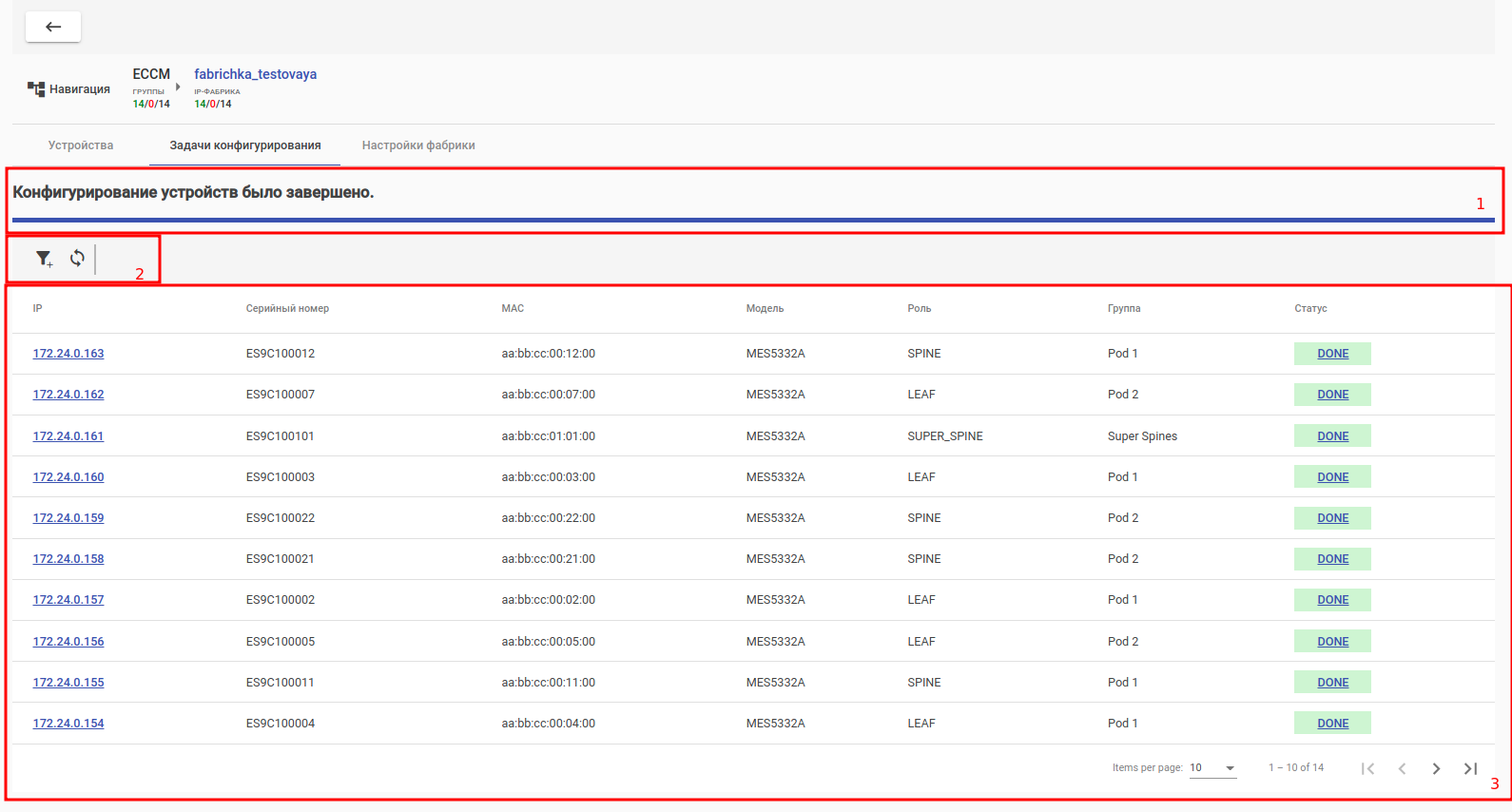Screen dimensions: 1512x812
Task: Open the Items per page dropdown
Action: 1212,768
